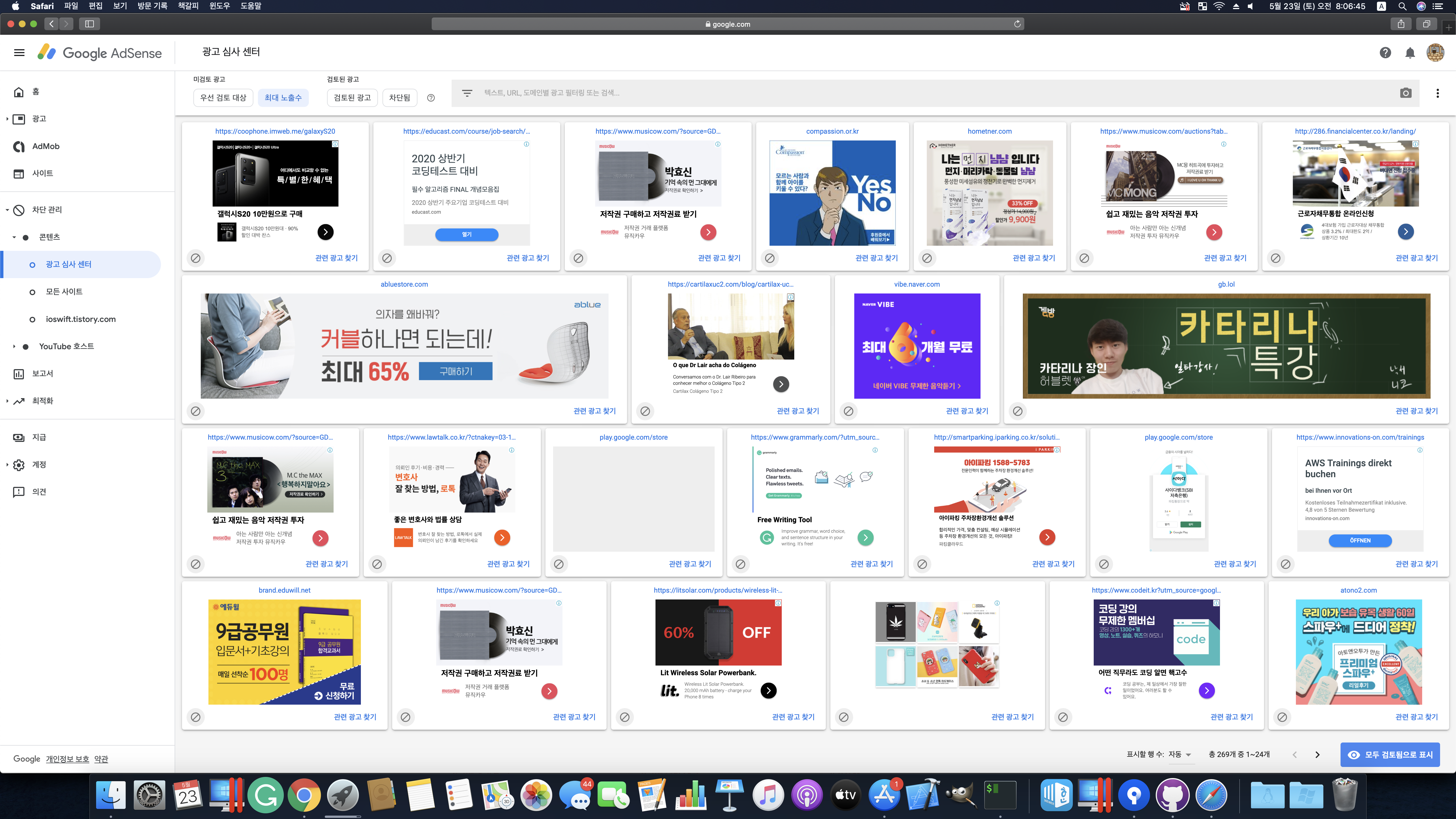The width and height of the screenshot is (1456, 819).
Task: Block the compassion.or.kr ad with block icon
Action: 769,258
